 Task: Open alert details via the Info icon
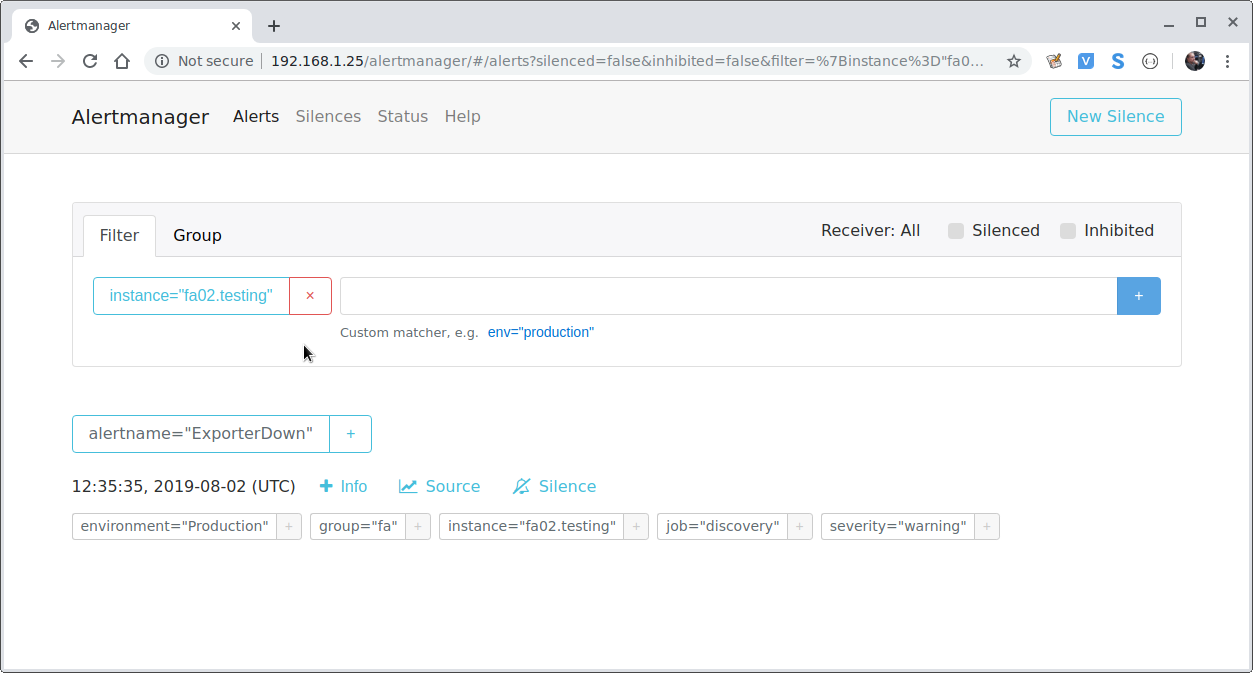343,486
